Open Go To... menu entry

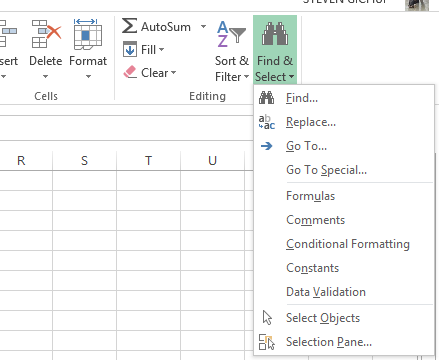pyautogui.click(x=344, y=146)
